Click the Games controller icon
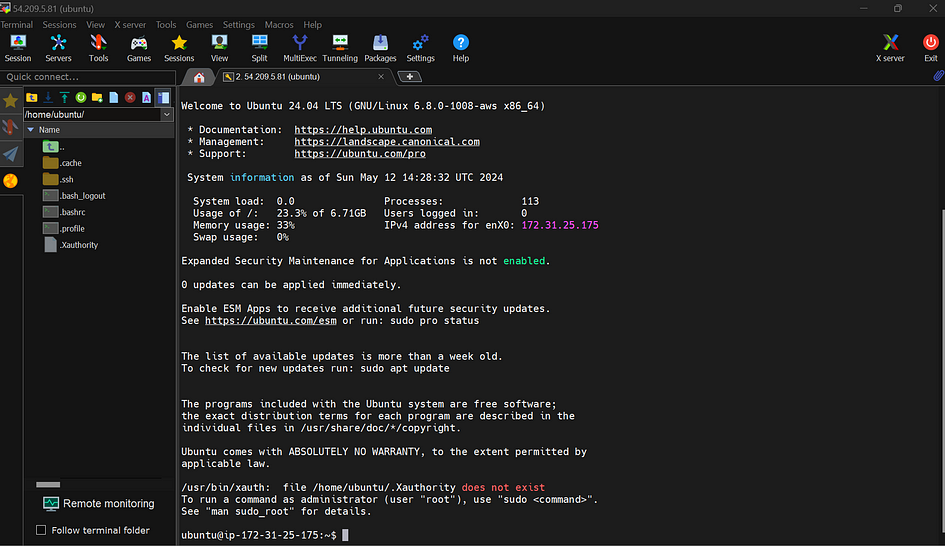This screenshot has width=945, height=546. point(139,48)
